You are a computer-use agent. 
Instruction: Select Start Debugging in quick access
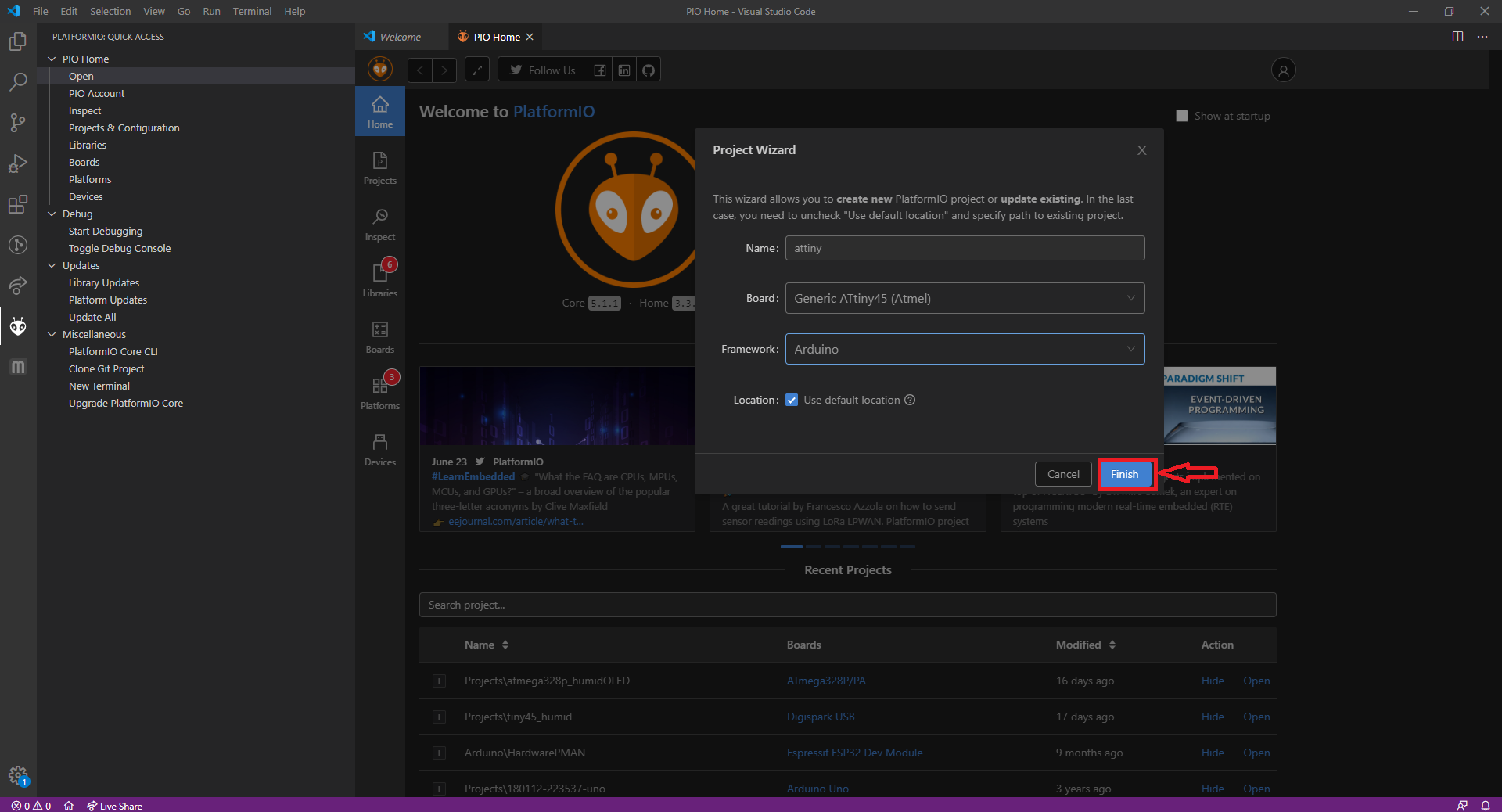(x=106, y=231)
